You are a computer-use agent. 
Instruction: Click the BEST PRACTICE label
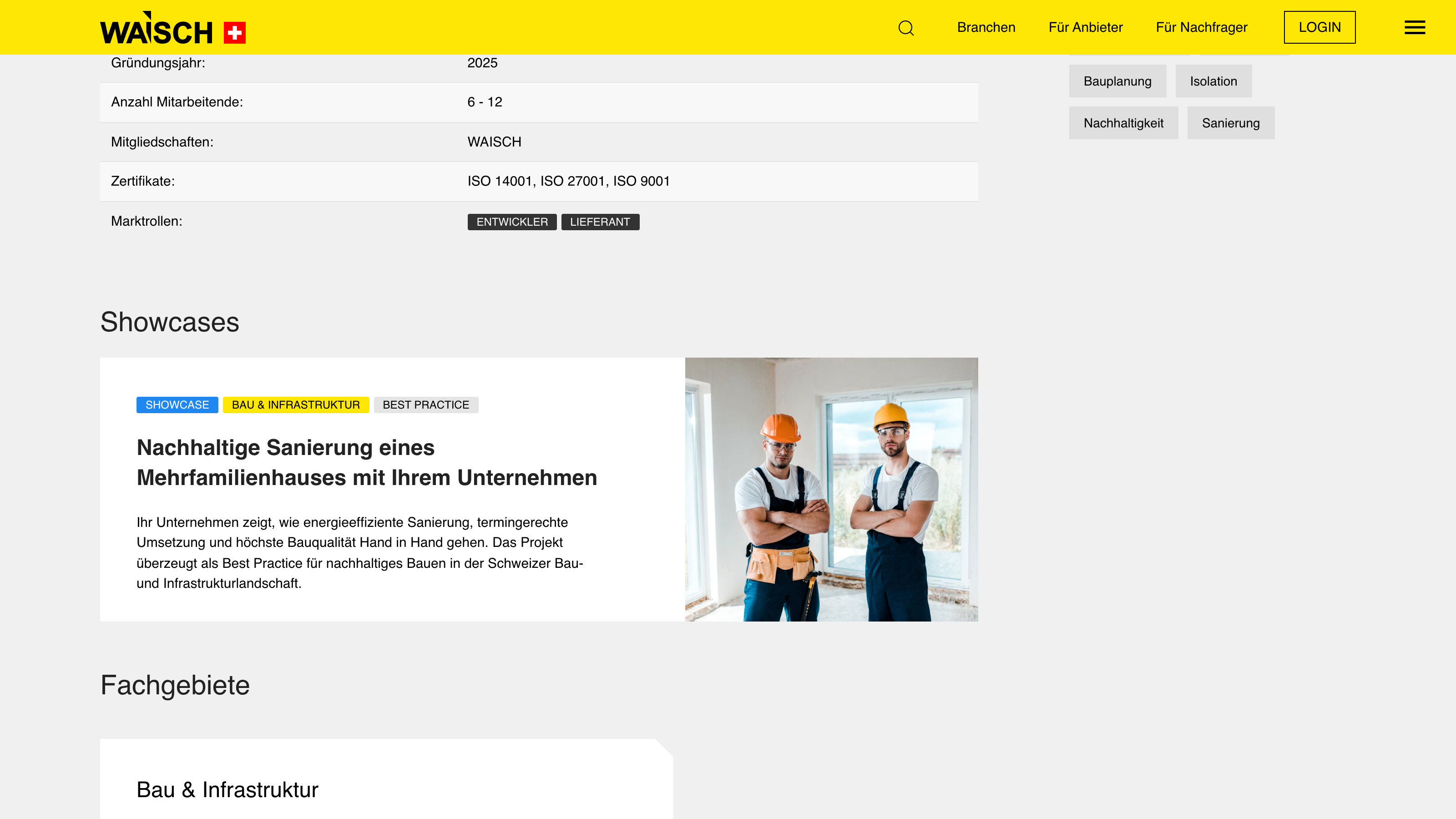pyautogui.click(x=425, y=404)
